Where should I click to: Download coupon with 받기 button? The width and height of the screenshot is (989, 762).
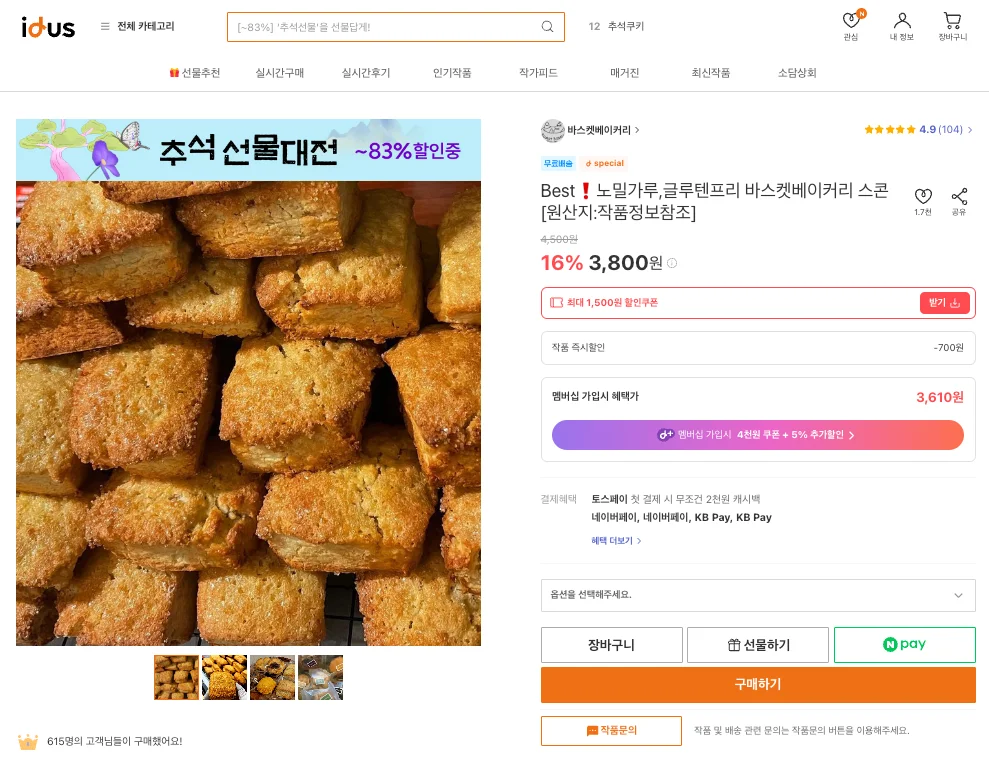coord(944,303)
